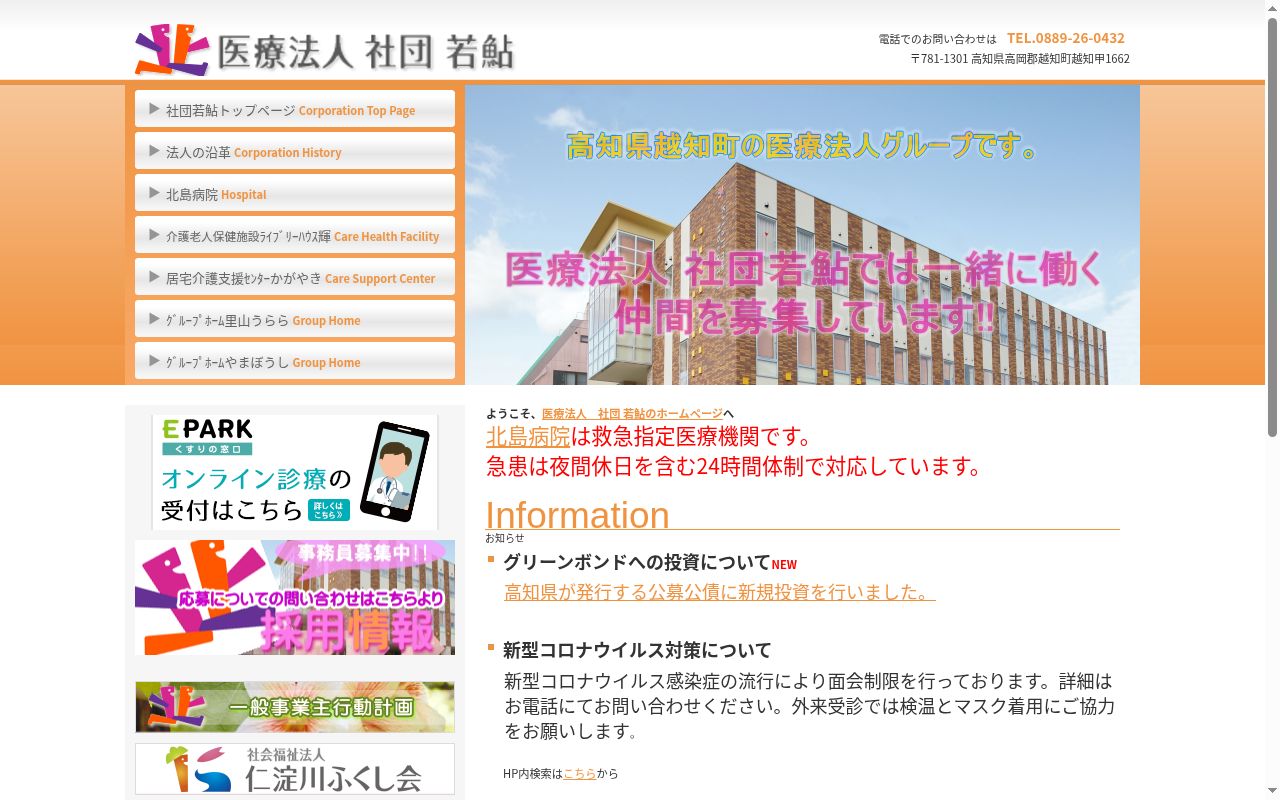1280x800 pixels.
Task: Open 法人の沿革 Corporation History menu item
Action: pos(295,152)
